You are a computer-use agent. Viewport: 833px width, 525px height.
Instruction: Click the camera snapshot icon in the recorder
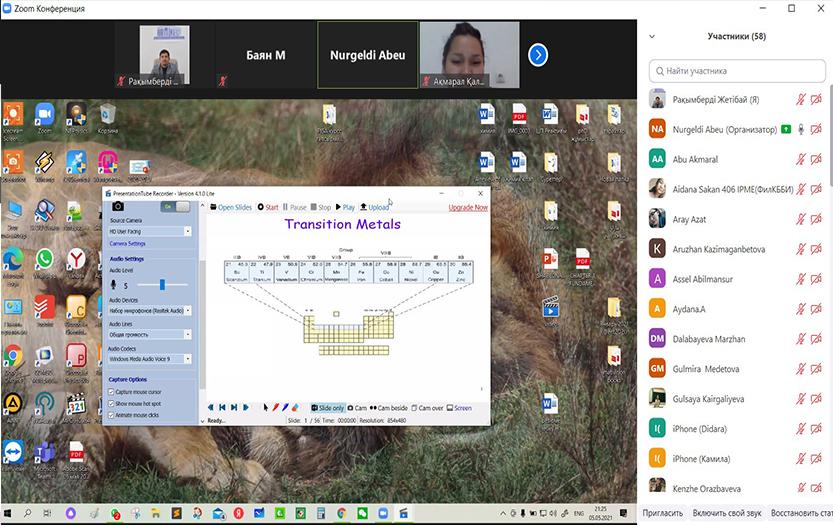coord(118,206)
